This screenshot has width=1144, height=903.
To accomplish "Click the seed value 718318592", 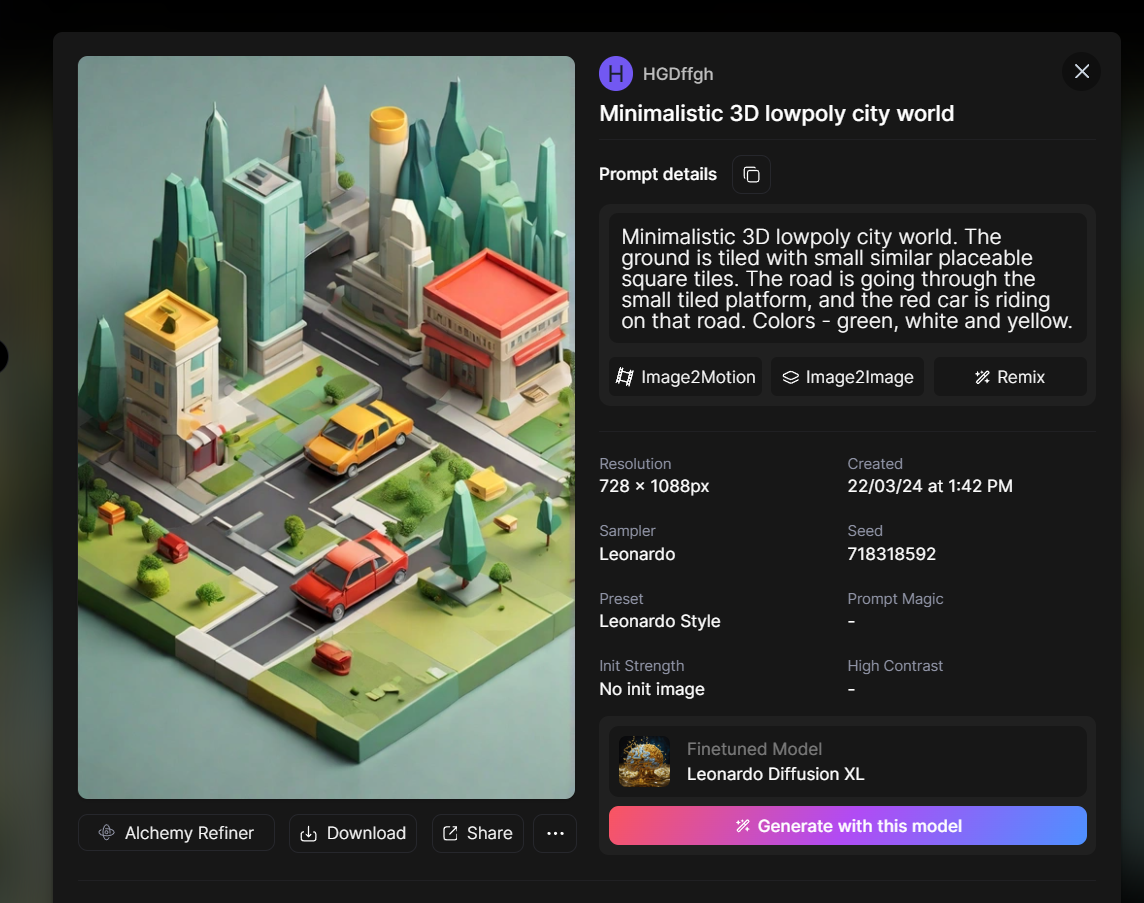I will 891,554.
